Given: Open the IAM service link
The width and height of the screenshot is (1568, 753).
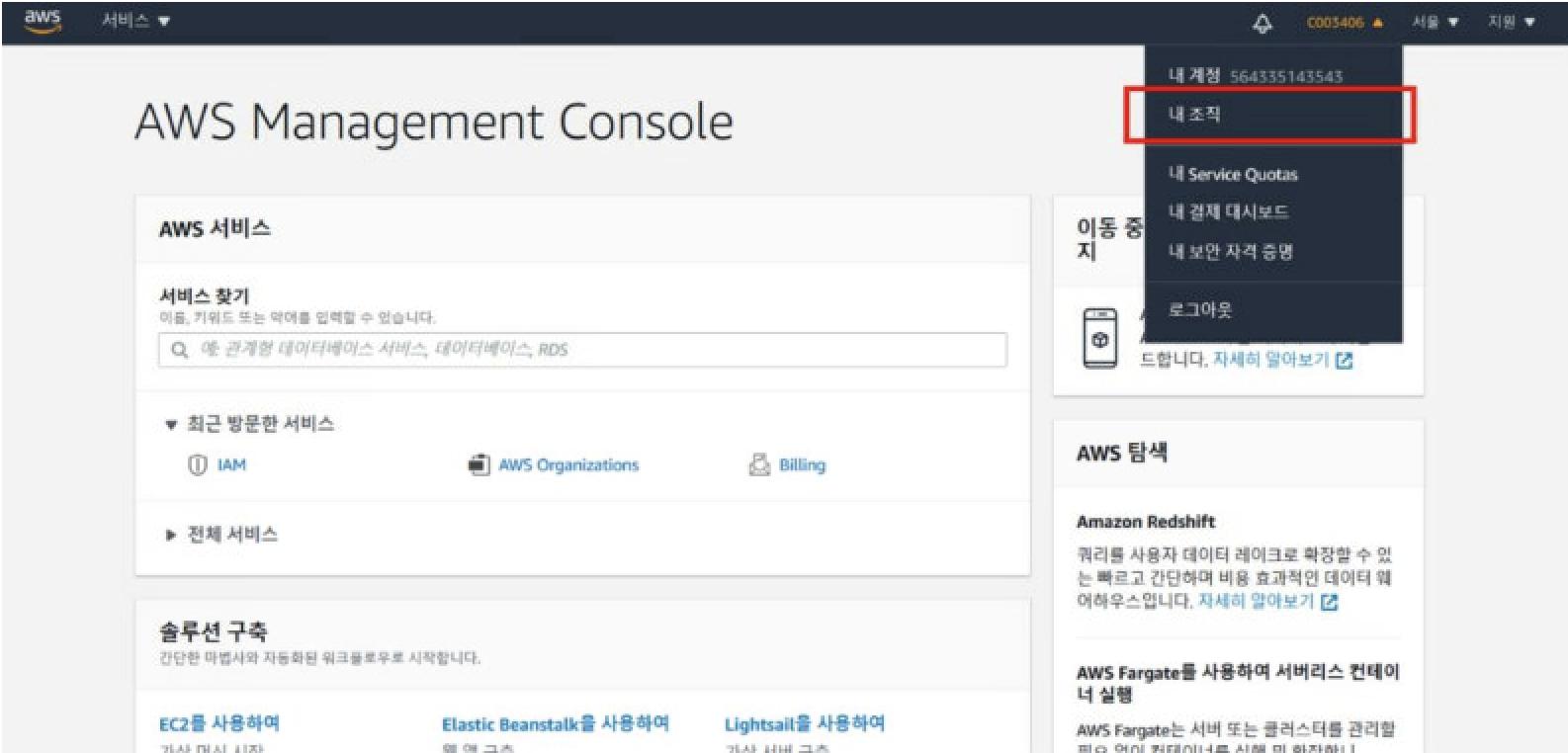Looking at the screenshot, I should [x=231, y=464].
